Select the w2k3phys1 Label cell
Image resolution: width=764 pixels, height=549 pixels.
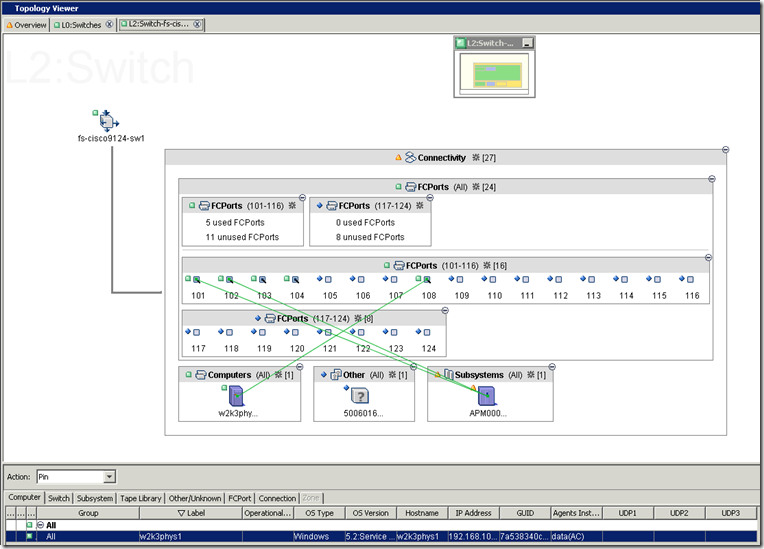click(x=191, y=536)
